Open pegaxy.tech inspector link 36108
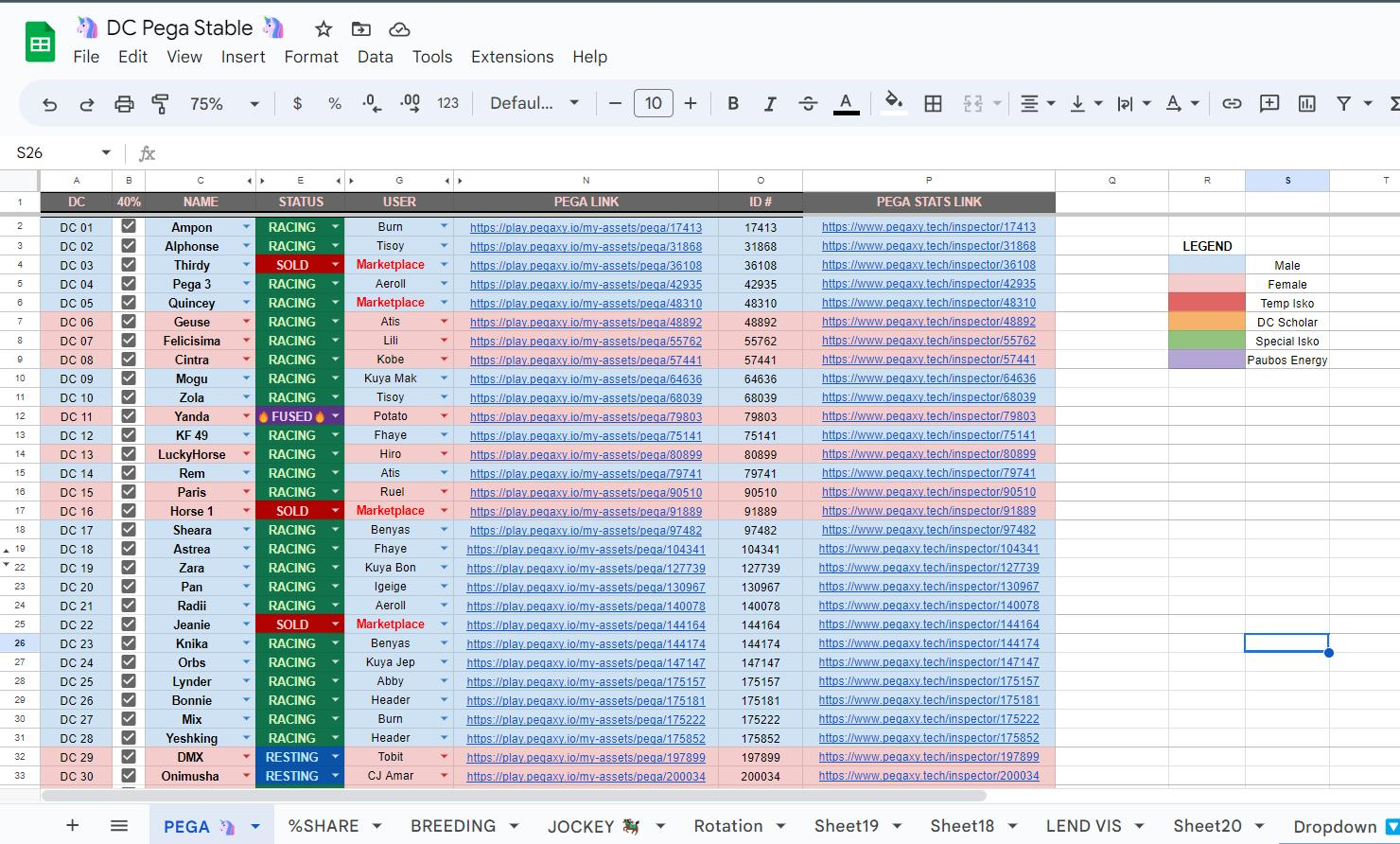Viewport: 1400px width, 844px height. (x=929, y=265)
